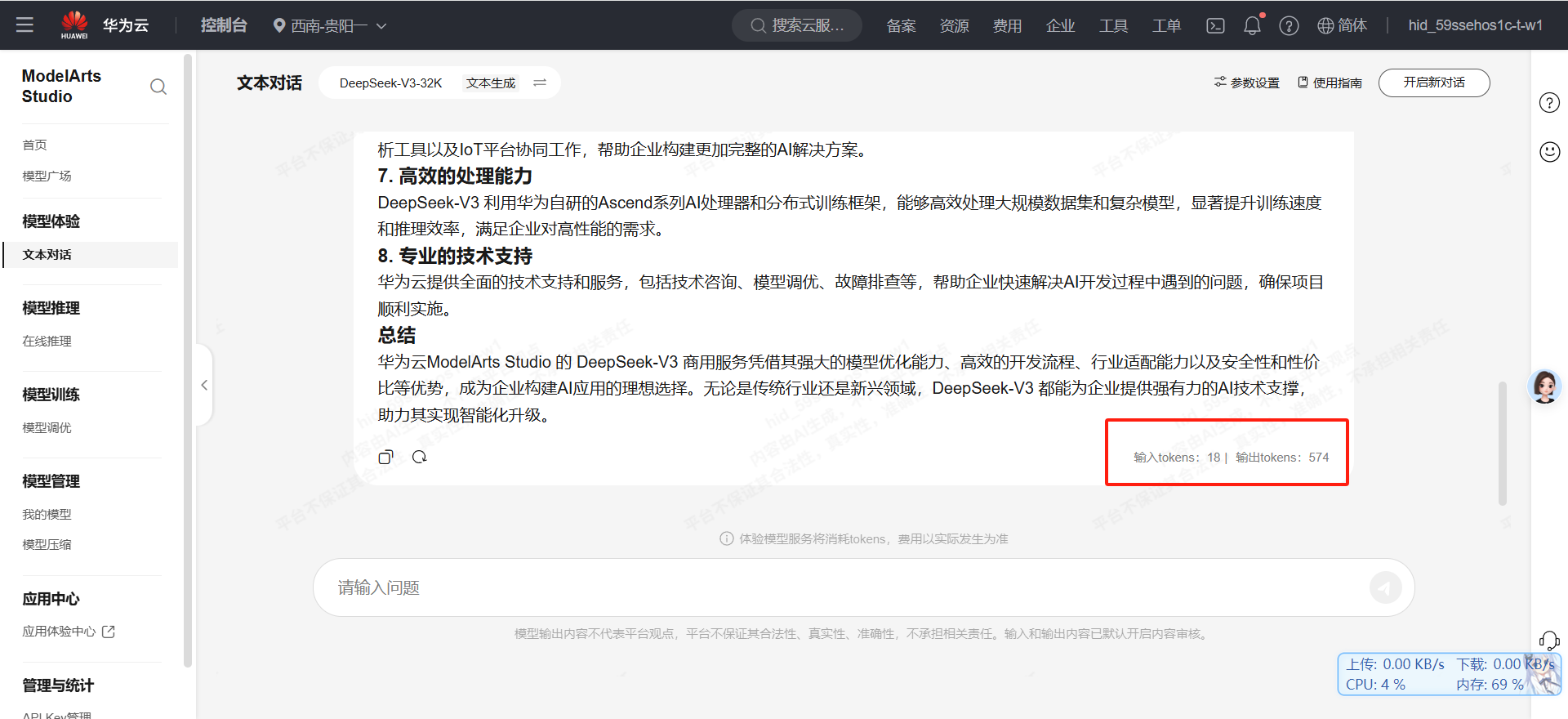The height and width of the screenshot is (719, 1568).
Task: Open the region selector 西南-贵阳一
Action: click(330, 25)
